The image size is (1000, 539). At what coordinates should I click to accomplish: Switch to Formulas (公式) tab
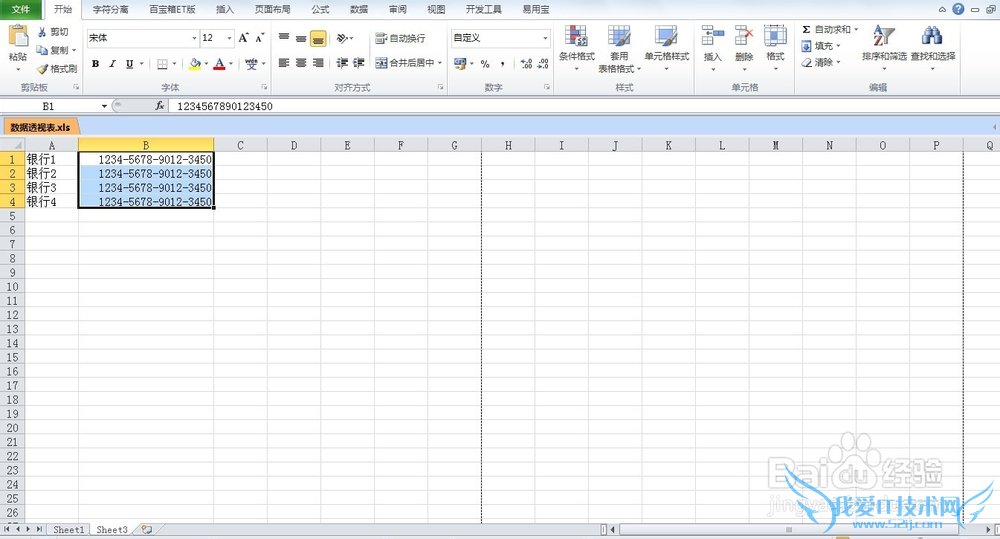point(320,10)
